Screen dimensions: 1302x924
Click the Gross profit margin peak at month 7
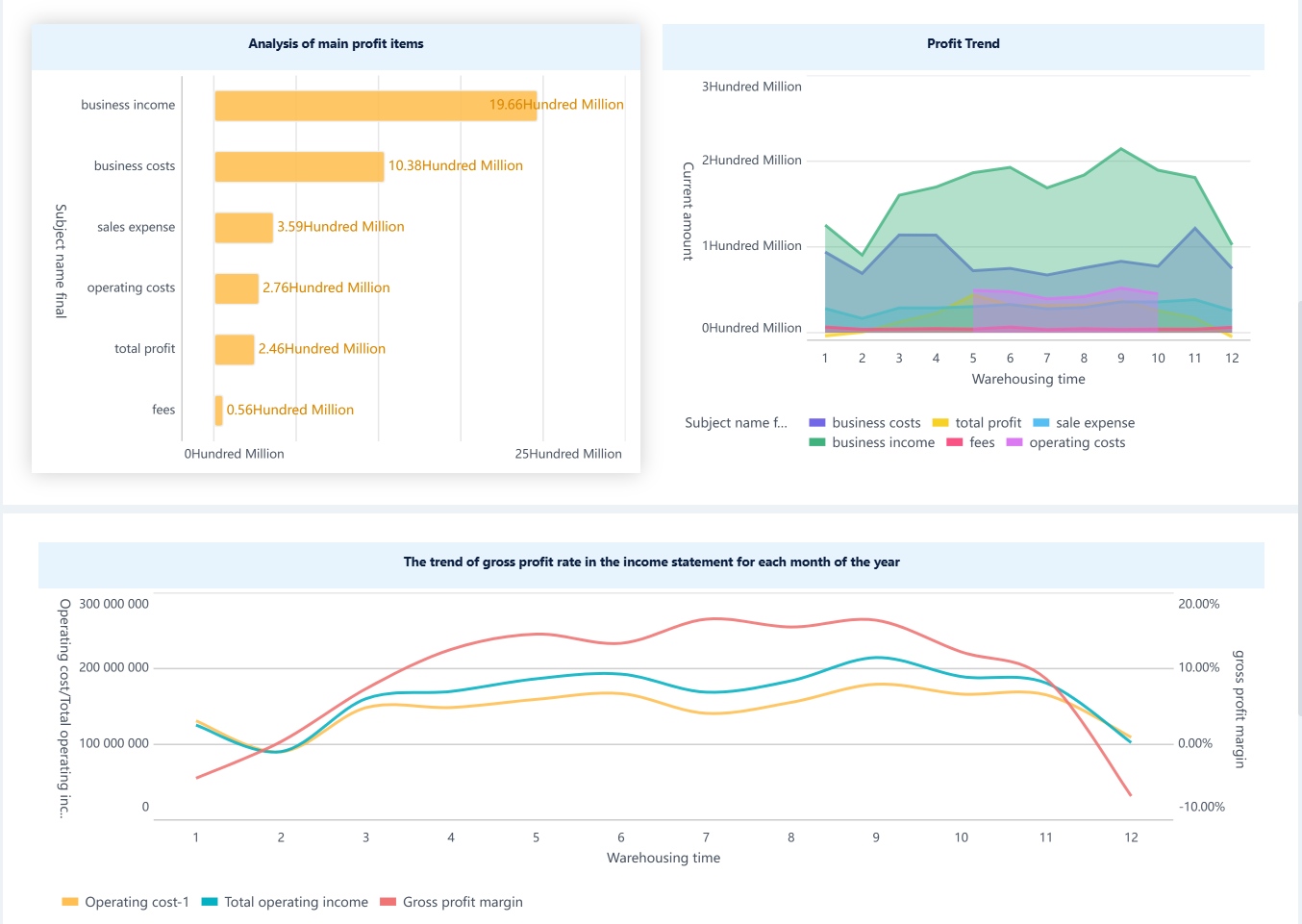(712, 619)
